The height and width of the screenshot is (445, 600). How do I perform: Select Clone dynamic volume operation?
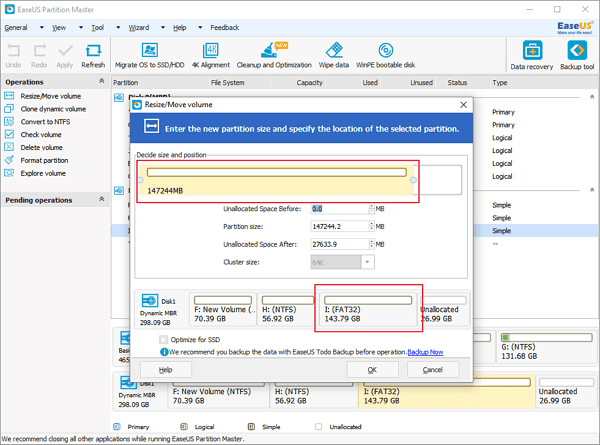pyautogui.click(x=53, y=109)
